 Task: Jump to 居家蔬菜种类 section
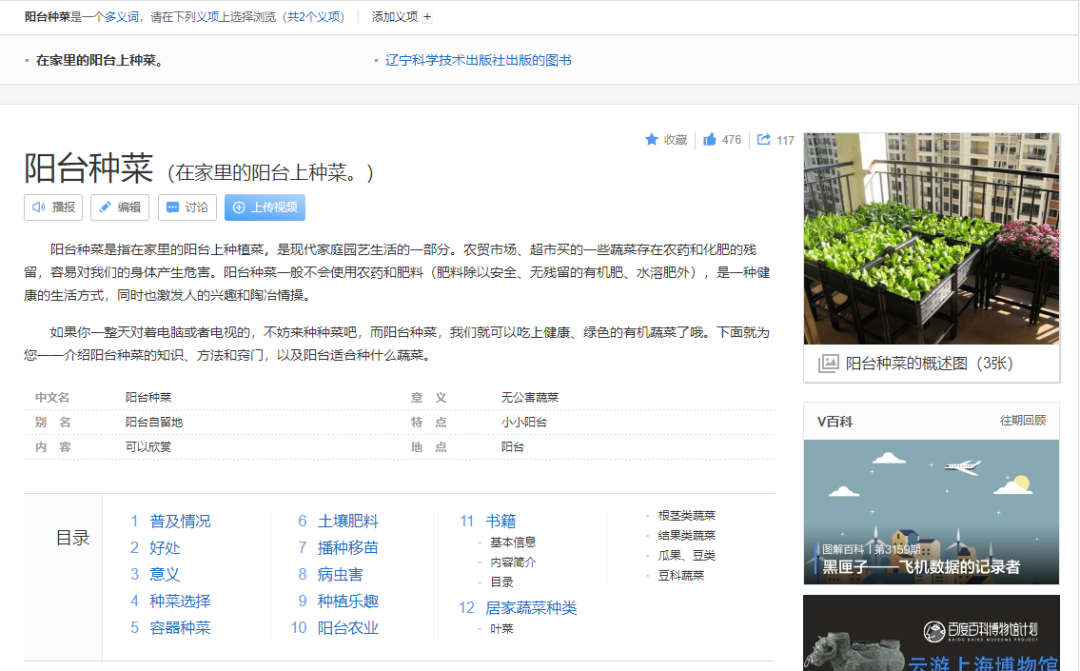tap(531, 608)
